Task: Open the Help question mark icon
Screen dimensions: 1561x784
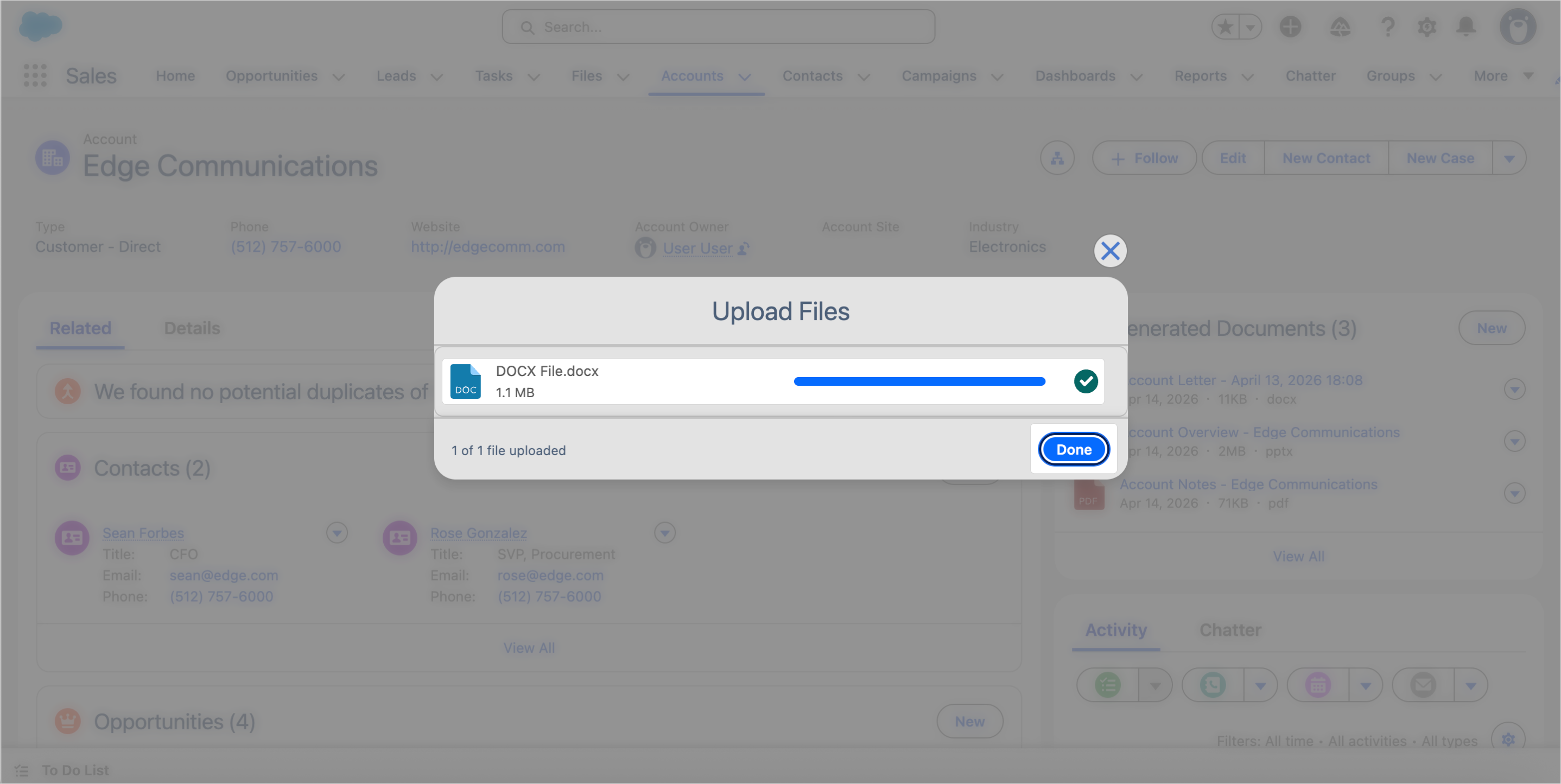Action: (x=1388, y=27)
